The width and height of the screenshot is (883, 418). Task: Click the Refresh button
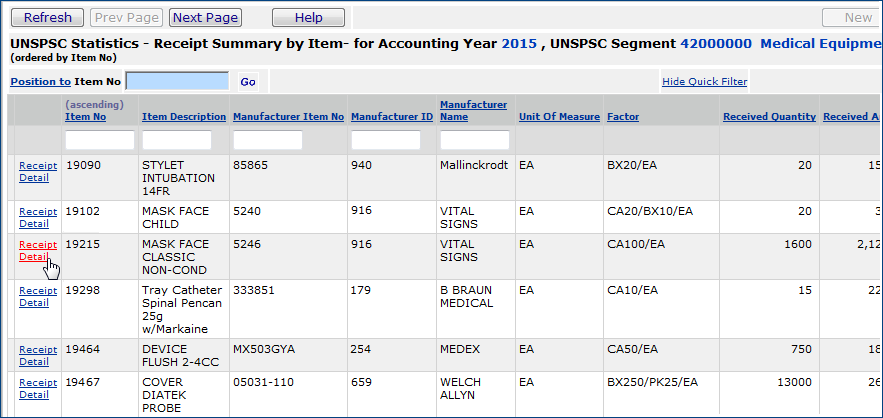47,18
